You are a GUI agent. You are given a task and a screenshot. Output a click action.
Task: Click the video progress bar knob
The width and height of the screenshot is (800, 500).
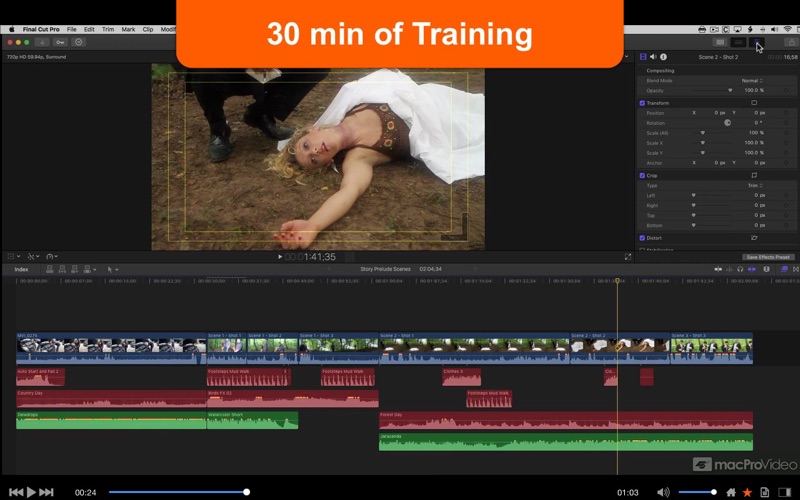[246, 492]
